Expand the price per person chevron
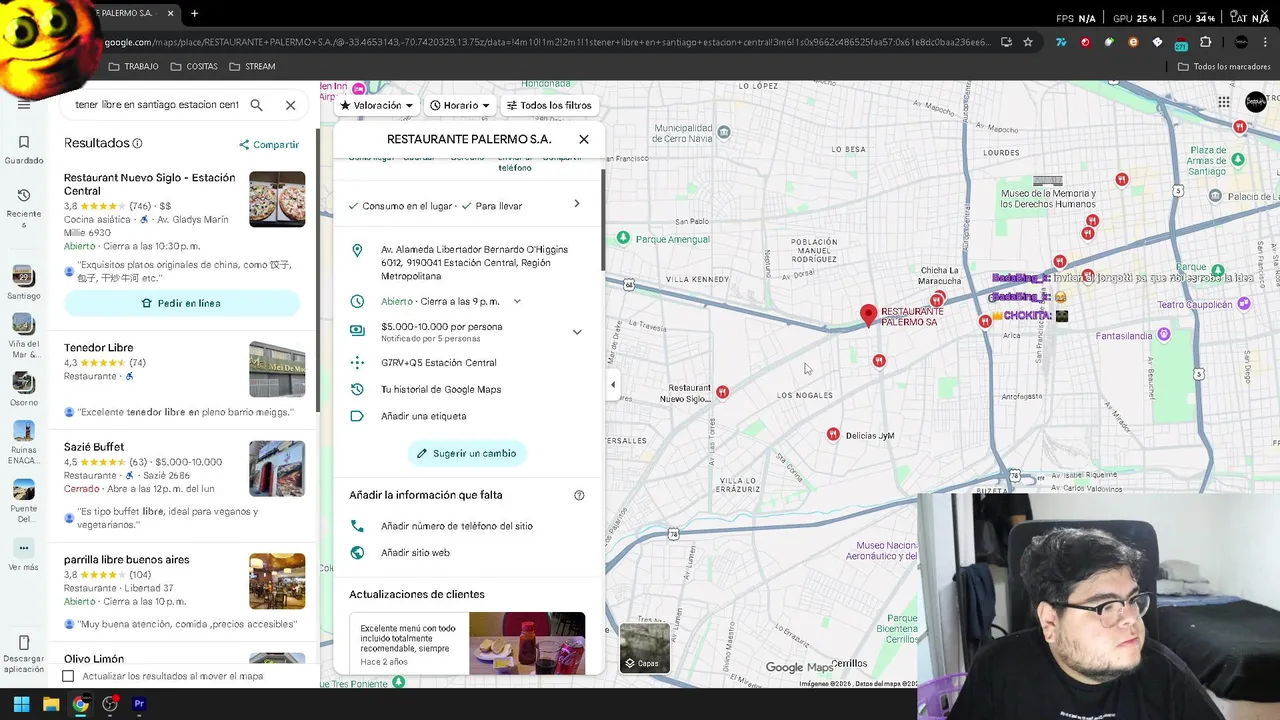Screen dimensions: 1280x720 click(x=577, y=332)
